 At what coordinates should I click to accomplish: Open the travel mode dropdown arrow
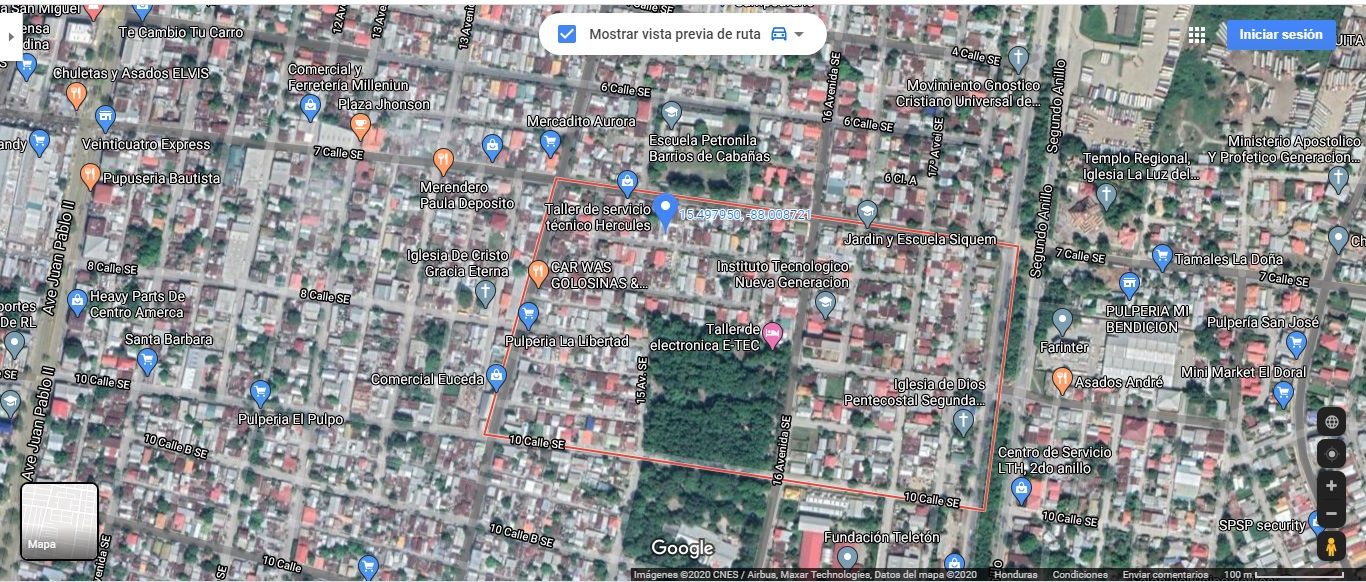[x=799, y=34]
